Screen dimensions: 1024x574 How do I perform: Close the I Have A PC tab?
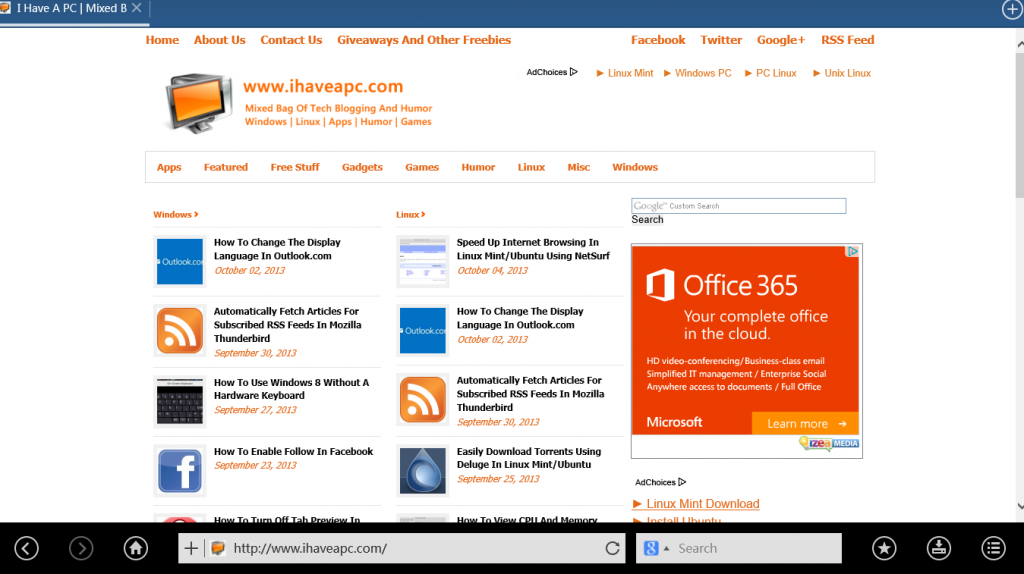click(136, 8)
